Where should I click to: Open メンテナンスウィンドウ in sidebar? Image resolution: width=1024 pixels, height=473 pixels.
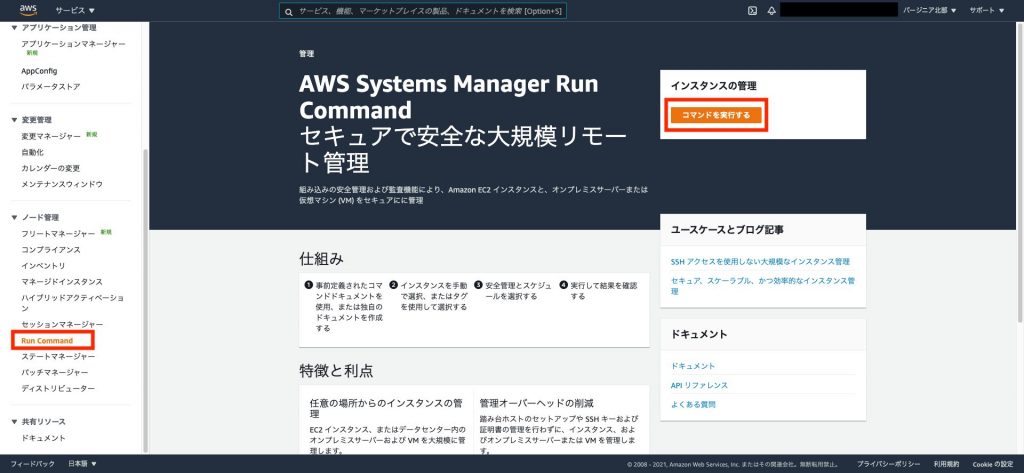[x=62, y=184]
